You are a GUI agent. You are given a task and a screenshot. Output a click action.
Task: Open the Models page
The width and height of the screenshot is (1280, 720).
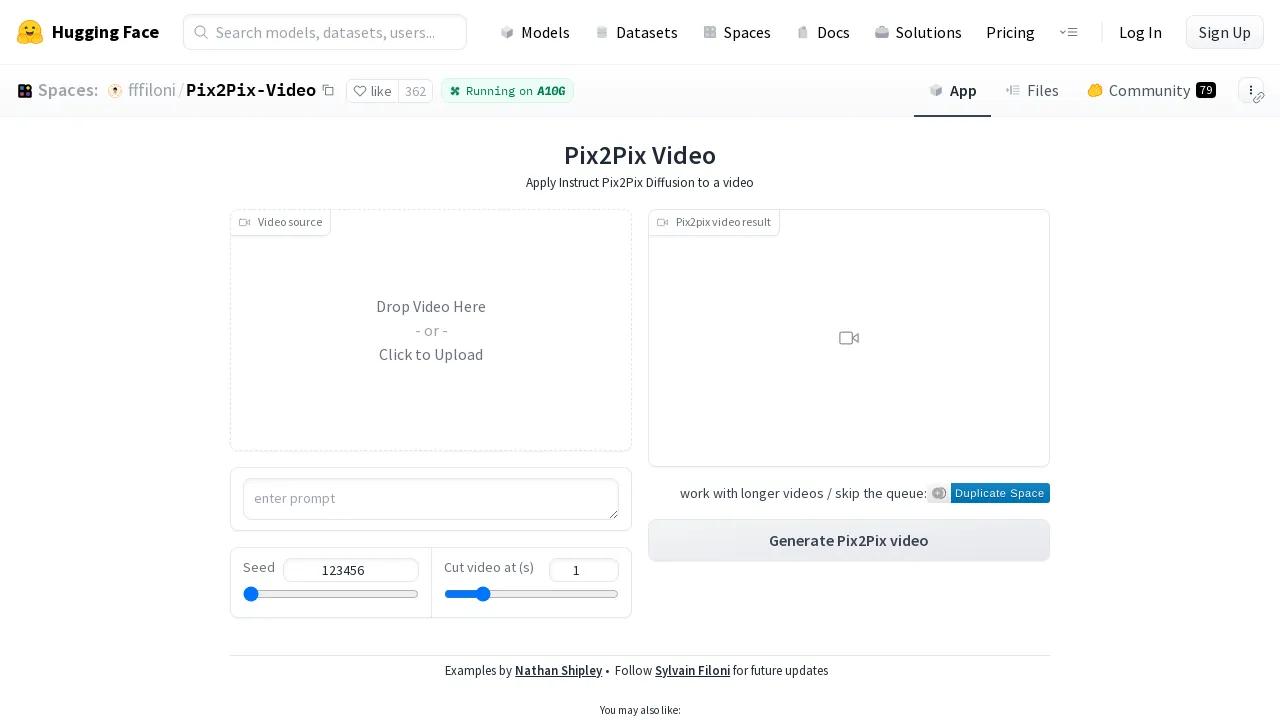535,32
